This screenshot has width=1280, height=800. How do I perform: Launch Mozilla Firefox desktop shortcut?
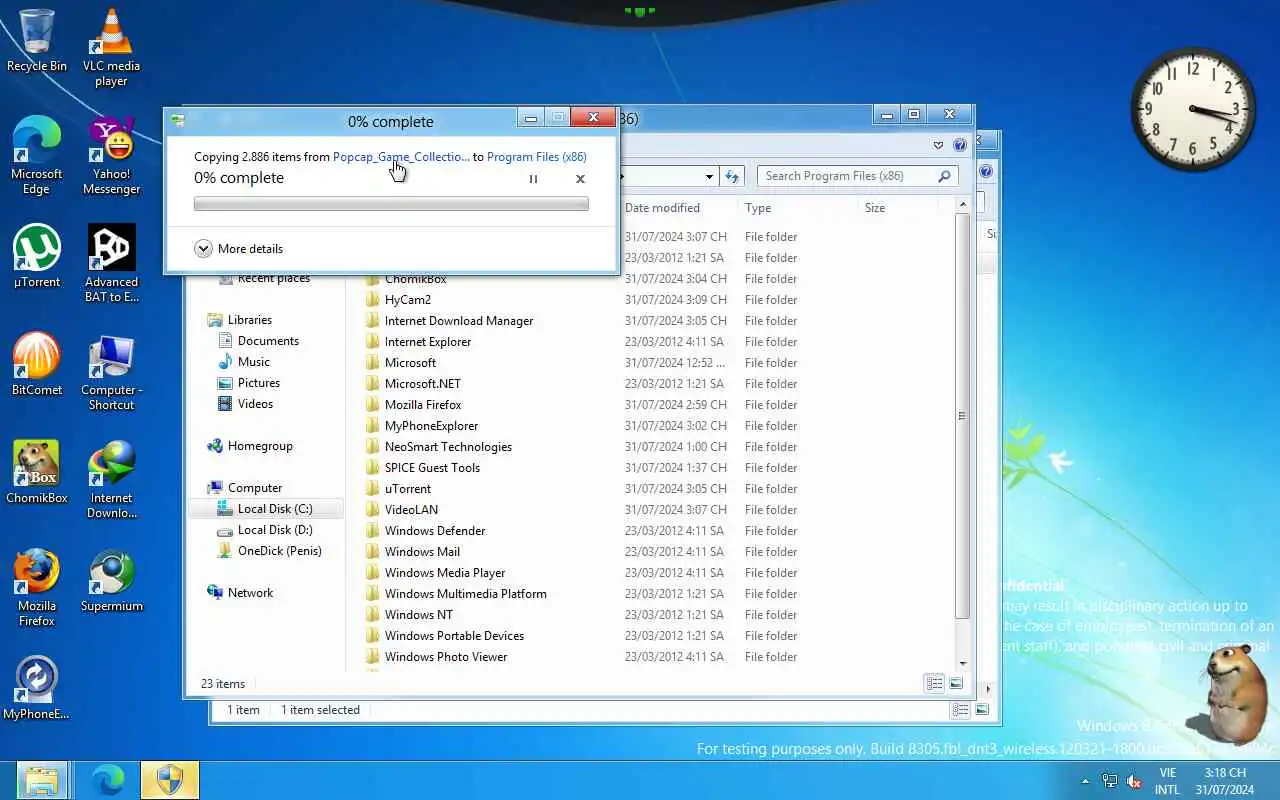[x=37, y=588]
